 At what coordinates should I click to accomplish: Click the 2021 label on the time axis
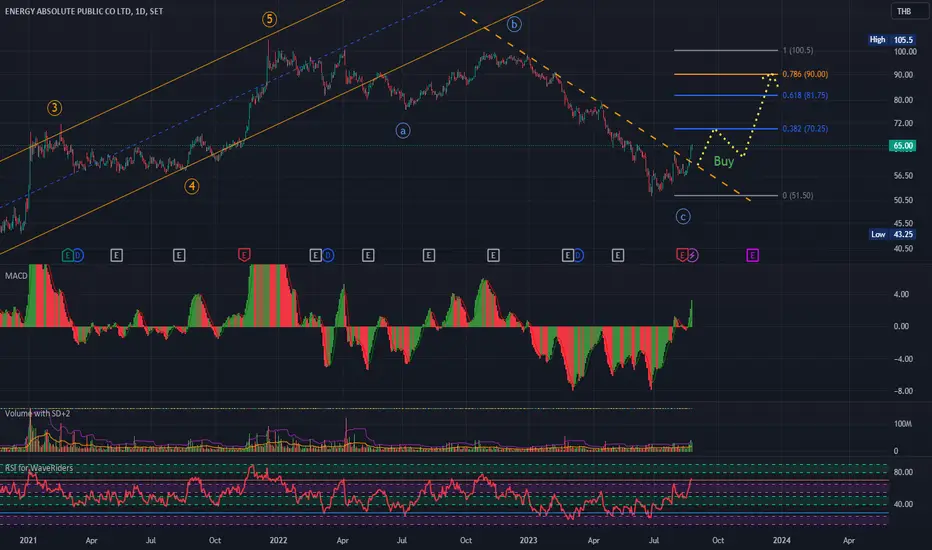(x=28, y=540)
